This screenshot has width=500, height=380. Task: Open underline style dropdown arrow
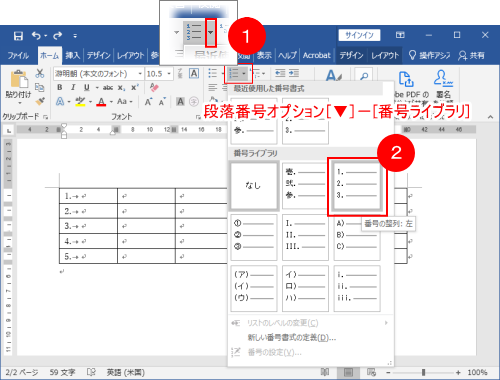coord(97,88)
